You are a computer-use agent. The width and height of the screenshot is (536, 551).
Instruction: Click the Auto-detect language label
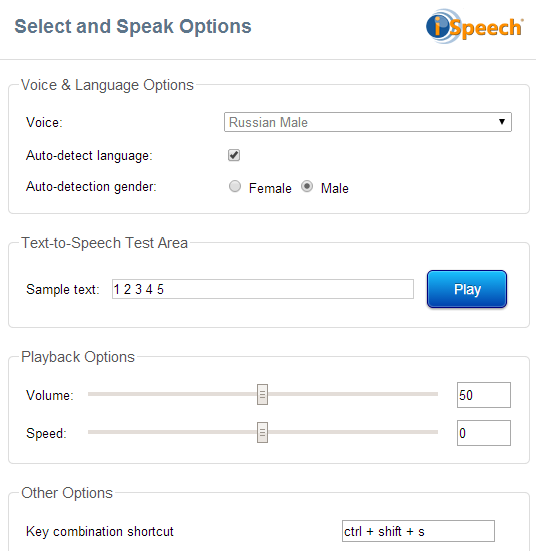89,156
